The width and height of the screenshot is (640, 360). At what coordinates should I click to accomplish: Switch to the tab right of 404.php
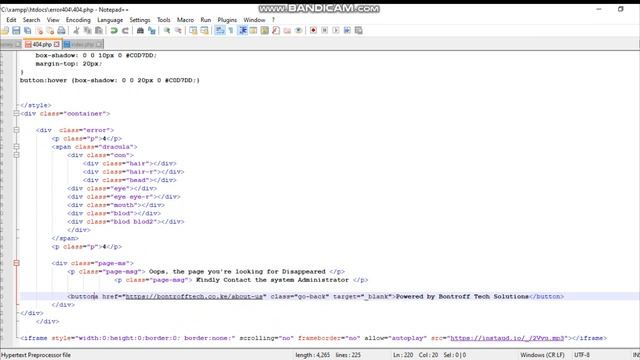coord(83,44)
